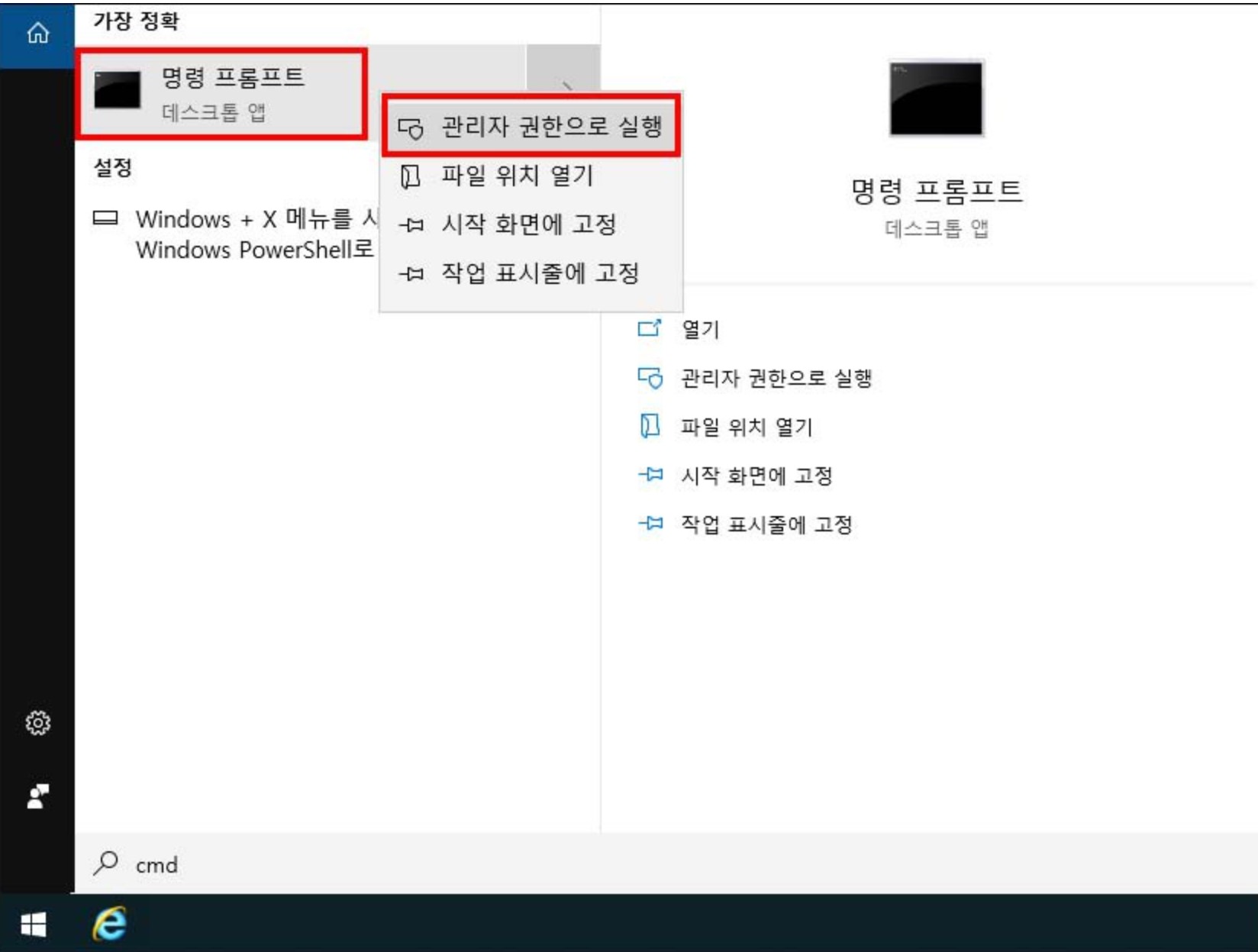Click 열기 in the right details pane

pyautogui.click(x=700, y=329)
